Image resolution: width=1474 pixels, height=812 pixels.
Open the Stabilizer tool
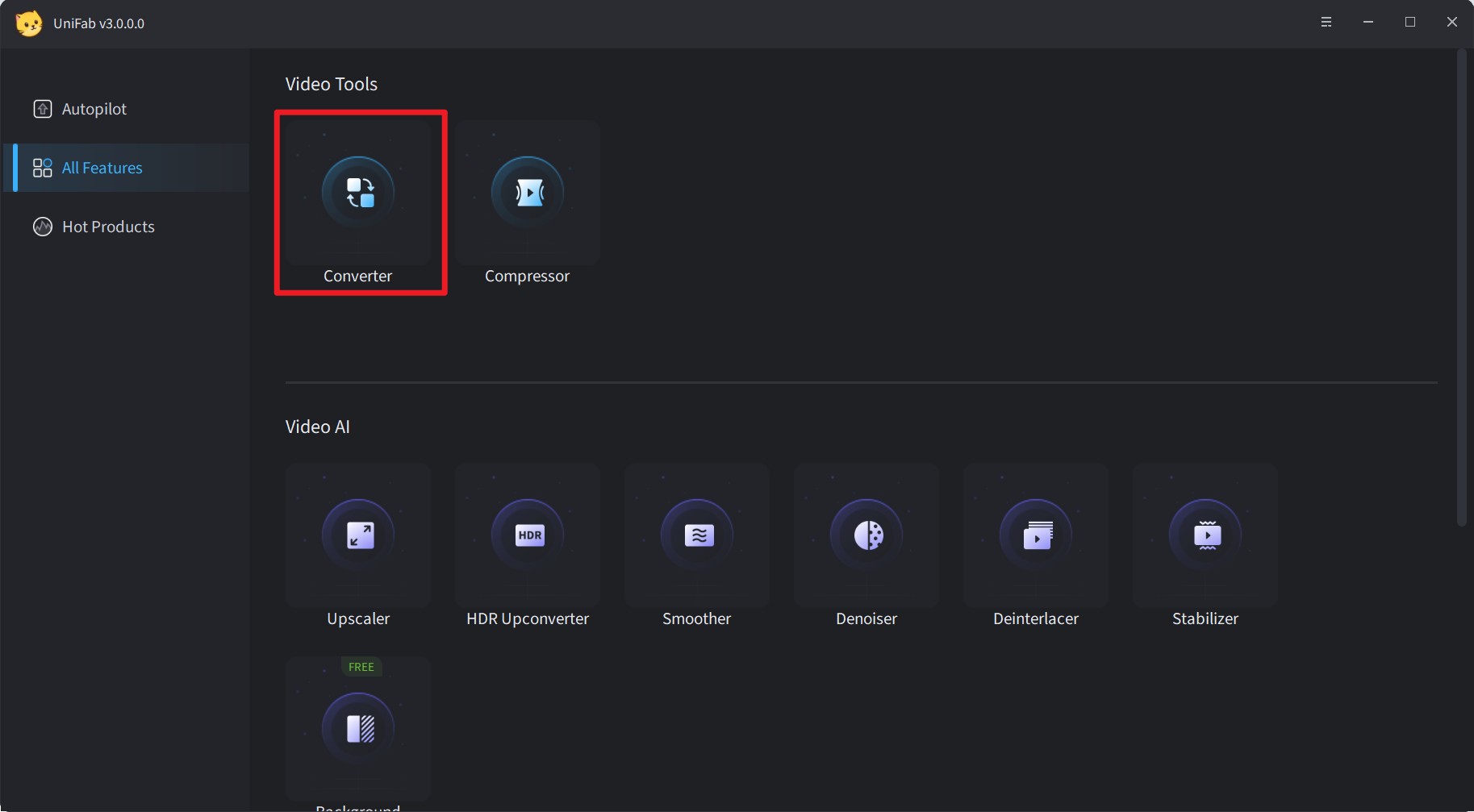1205,535
